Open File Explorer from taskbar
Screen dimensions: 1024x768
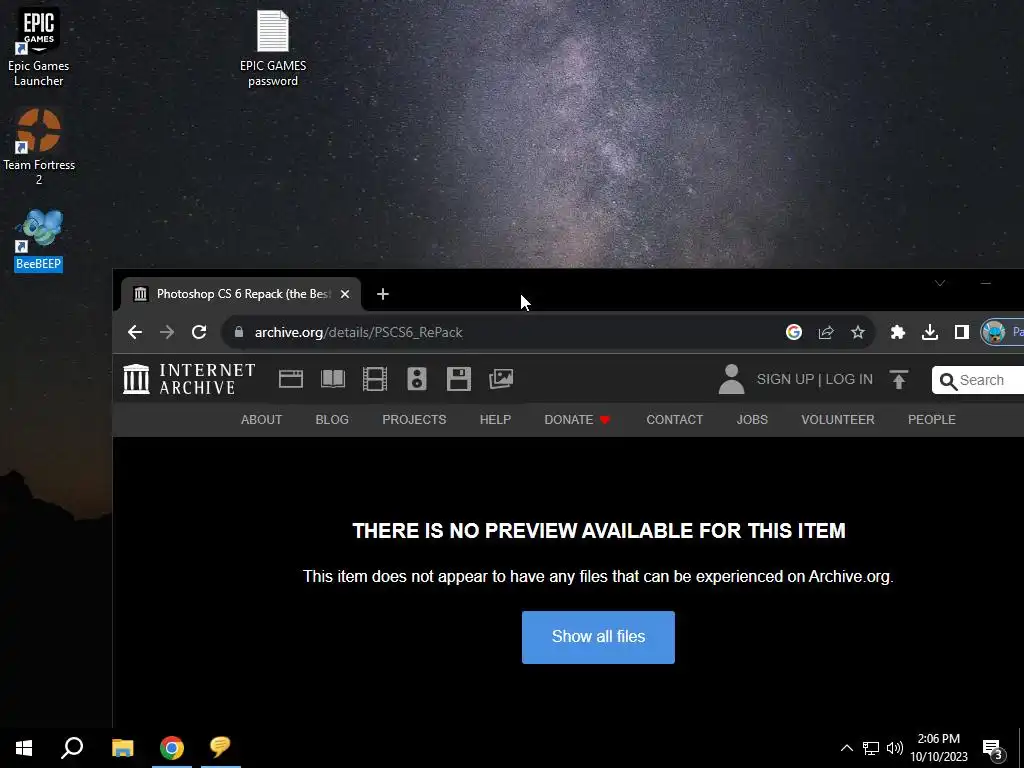coord(122,748)
